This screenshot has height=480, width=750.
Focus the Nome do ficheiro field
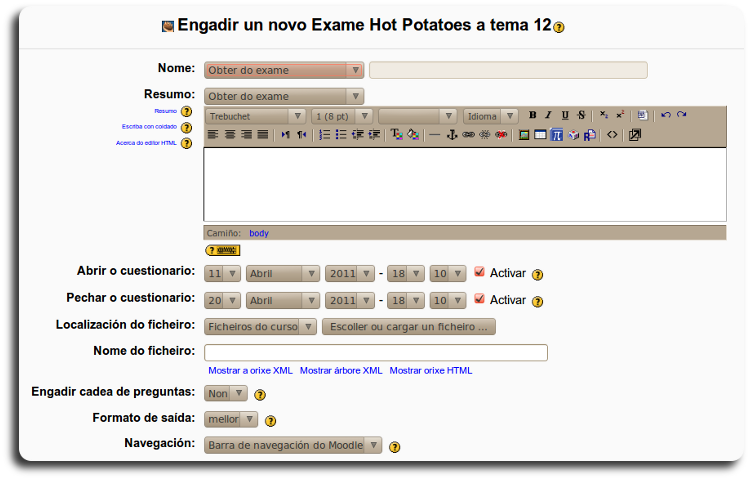[376, 353]
